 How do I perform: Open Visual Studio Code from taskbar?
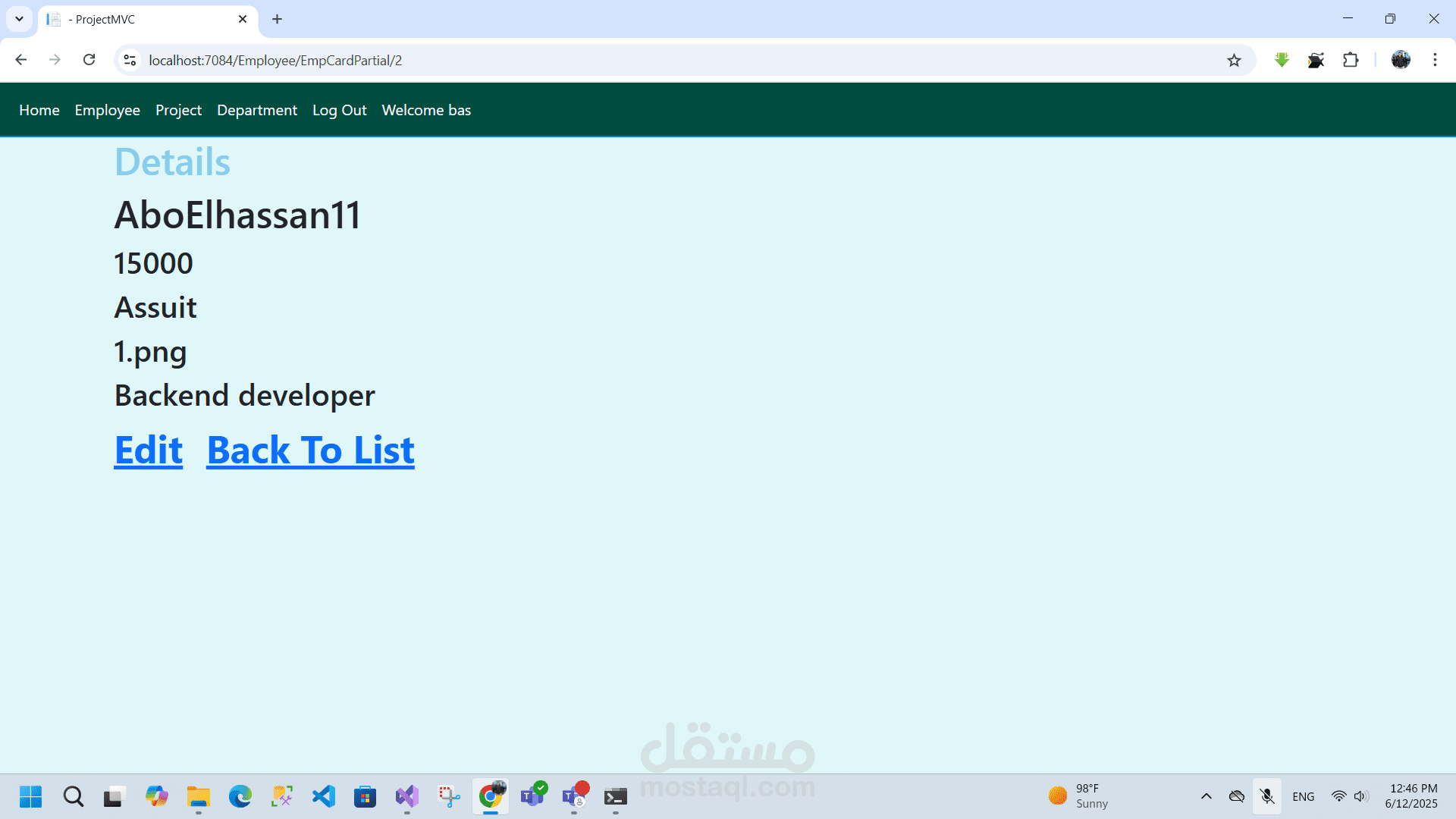click(324, 796)
